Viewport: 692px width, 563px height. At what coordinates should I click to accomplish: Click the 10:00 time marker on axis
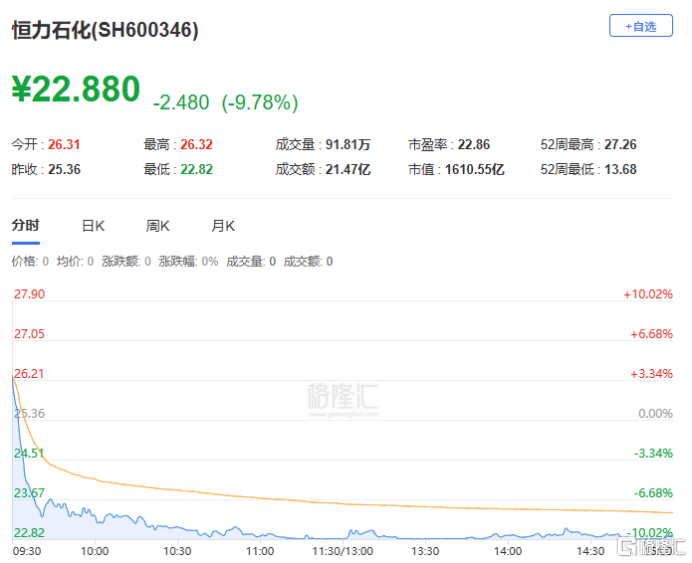[94, 551]
